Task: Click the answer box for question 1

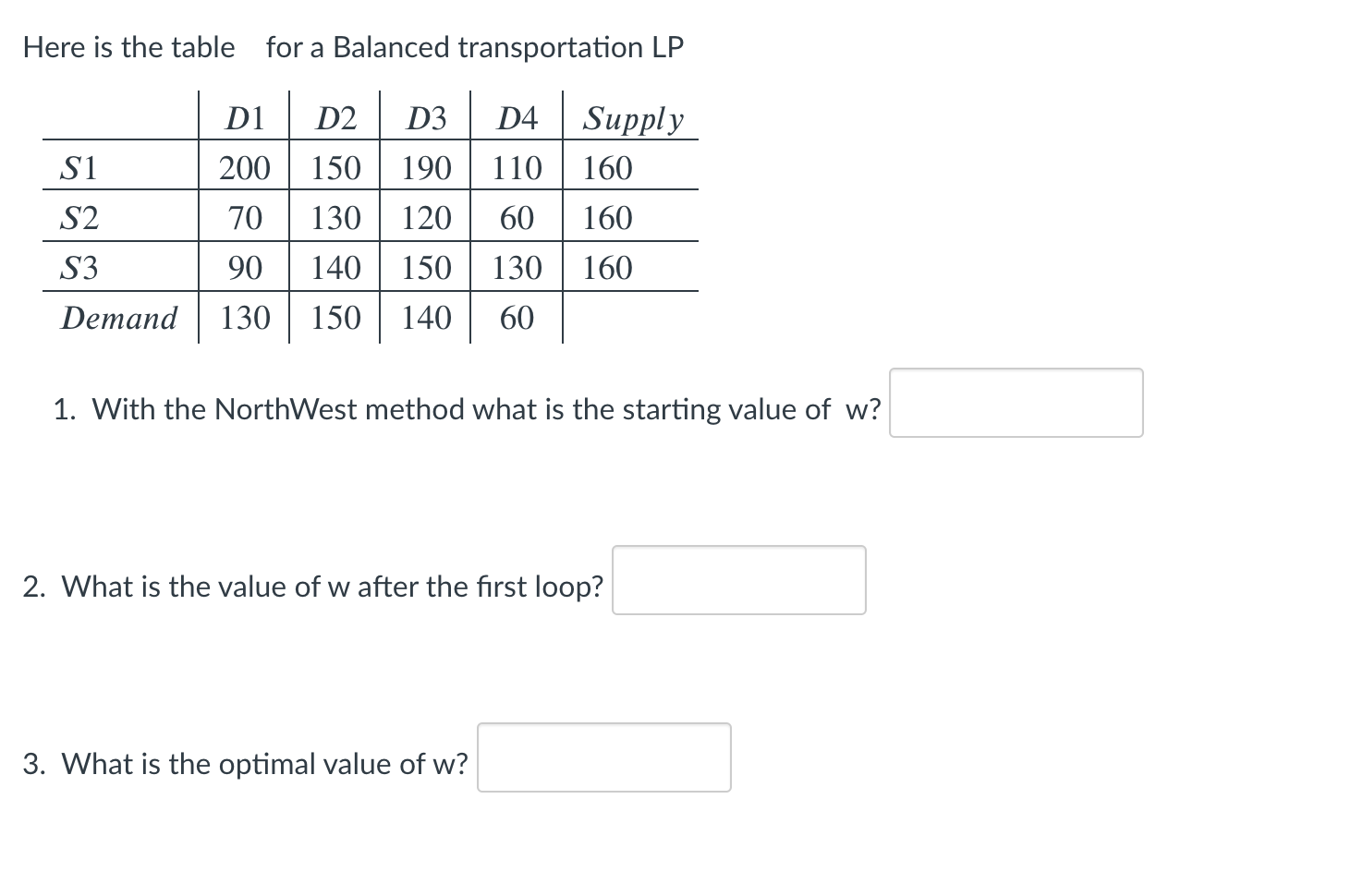Action: point(1015,404)
